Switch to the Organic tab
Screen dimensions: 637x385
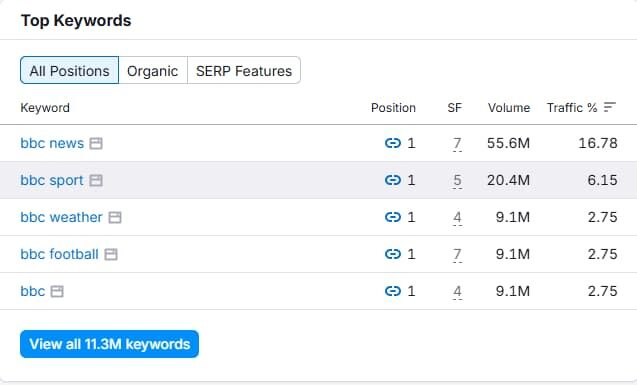tap(153, 71)
